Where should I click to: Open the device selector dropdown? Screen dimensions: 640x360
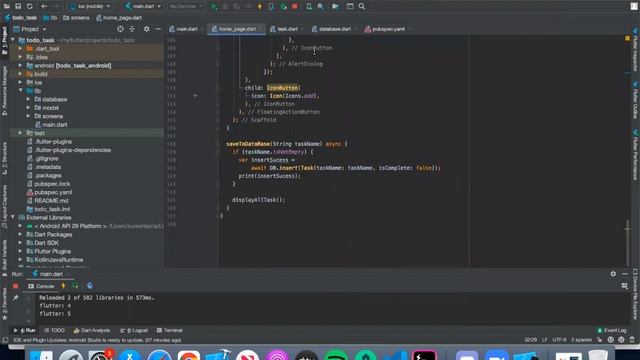(90, 7)
